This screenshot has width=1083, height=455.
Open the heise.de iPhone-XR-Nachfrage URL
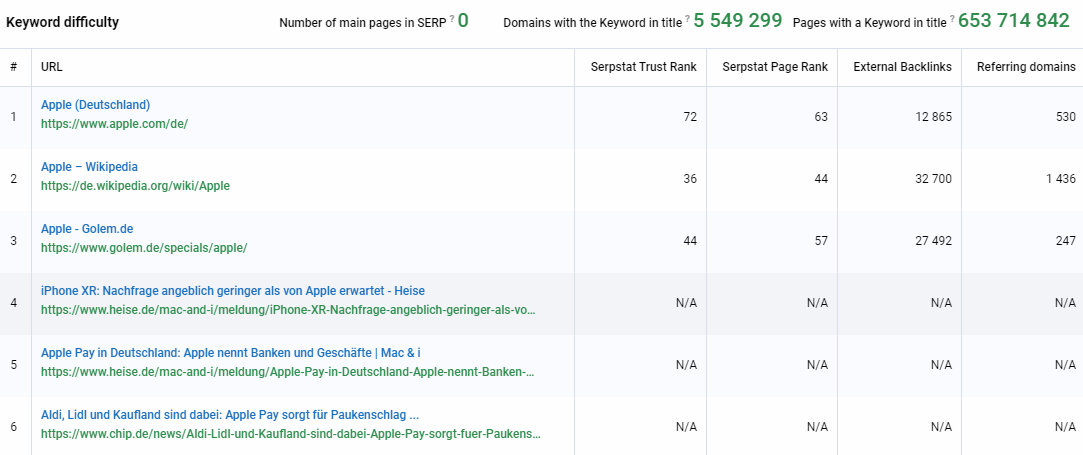click(x=288, y=310)
